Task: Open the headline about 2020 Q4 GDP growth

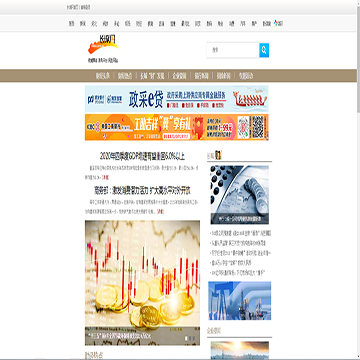Action: [x=142, y=156]
